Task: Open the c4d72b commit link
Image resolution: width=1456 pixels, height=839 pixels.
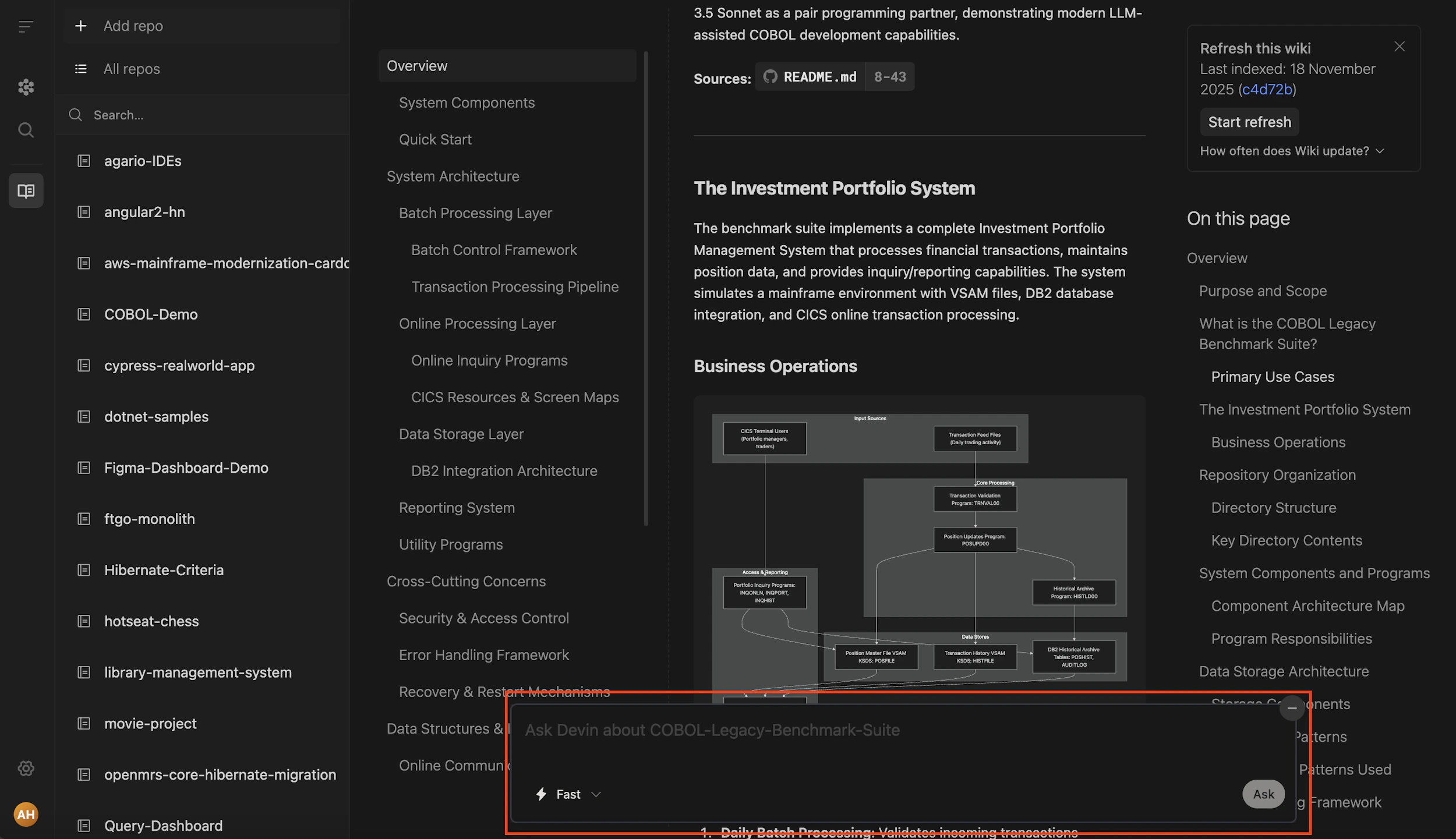Action: click(1267, 89)
